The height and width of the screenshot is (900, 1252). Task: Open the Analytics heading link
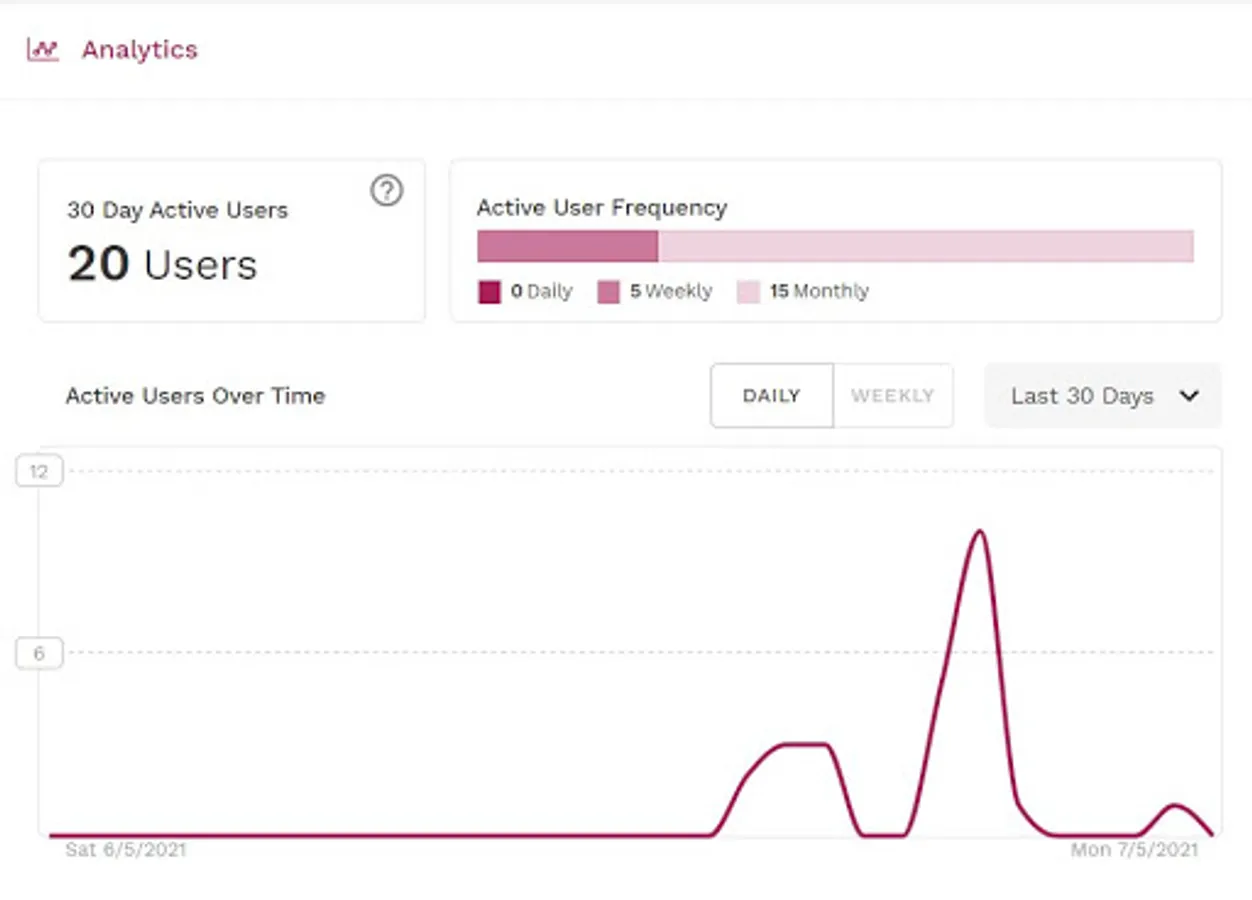[140, 50]
